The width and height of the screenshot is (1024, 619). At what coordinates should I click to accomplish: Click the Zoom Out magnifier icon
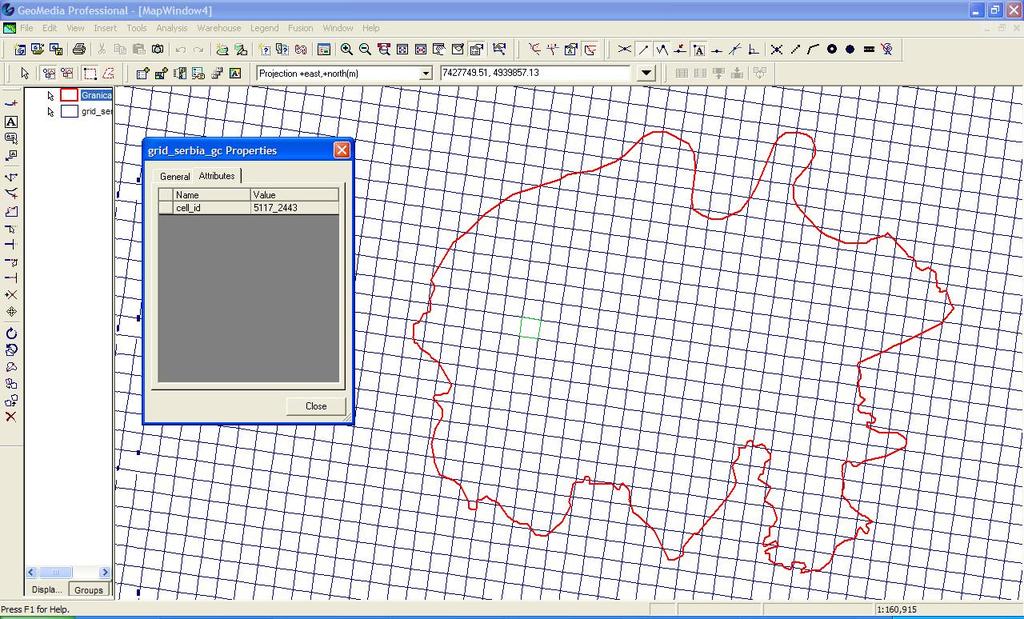(x=365, y=49)
